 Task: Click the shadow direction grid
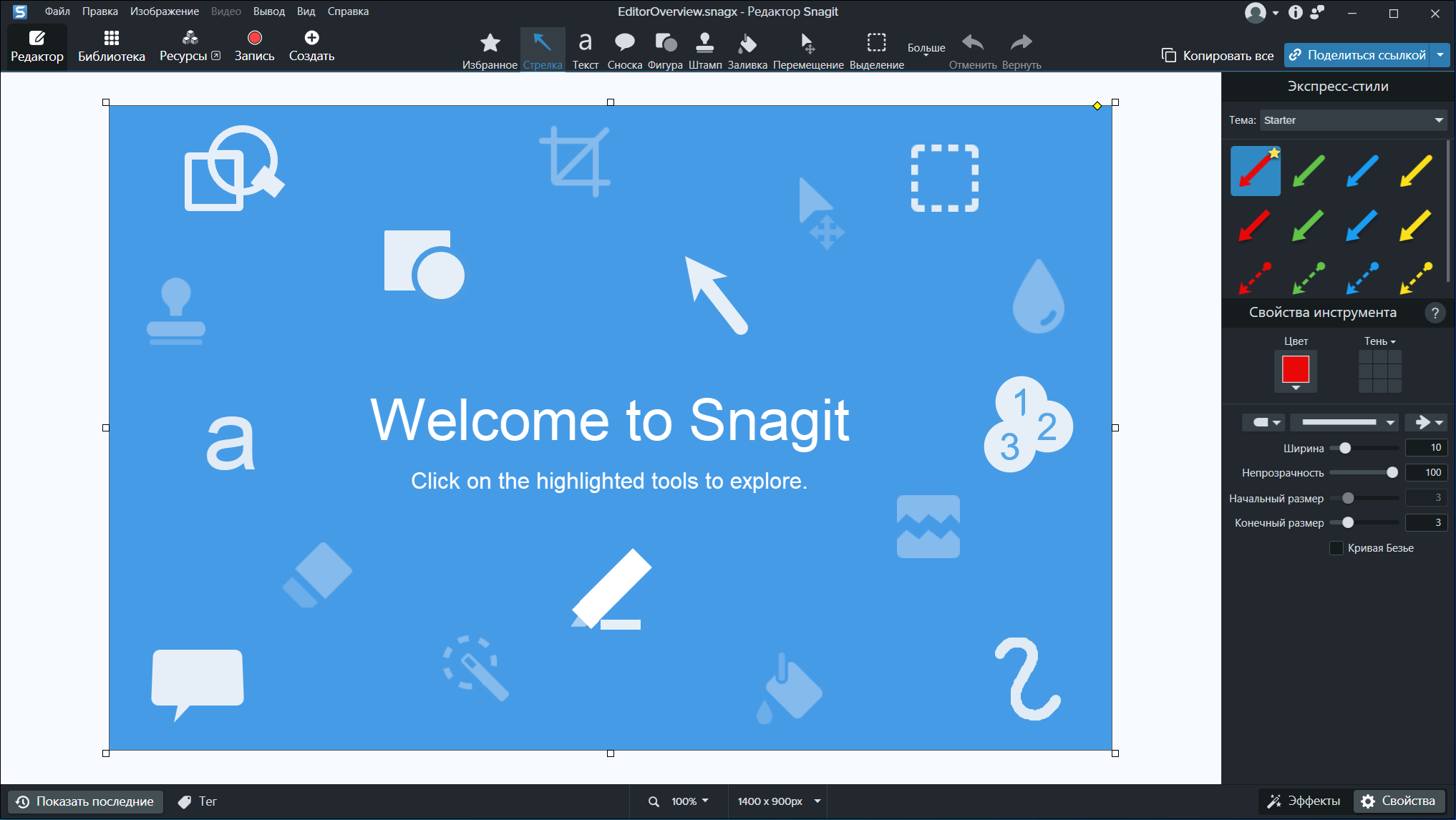click(x=1380, y=371)
